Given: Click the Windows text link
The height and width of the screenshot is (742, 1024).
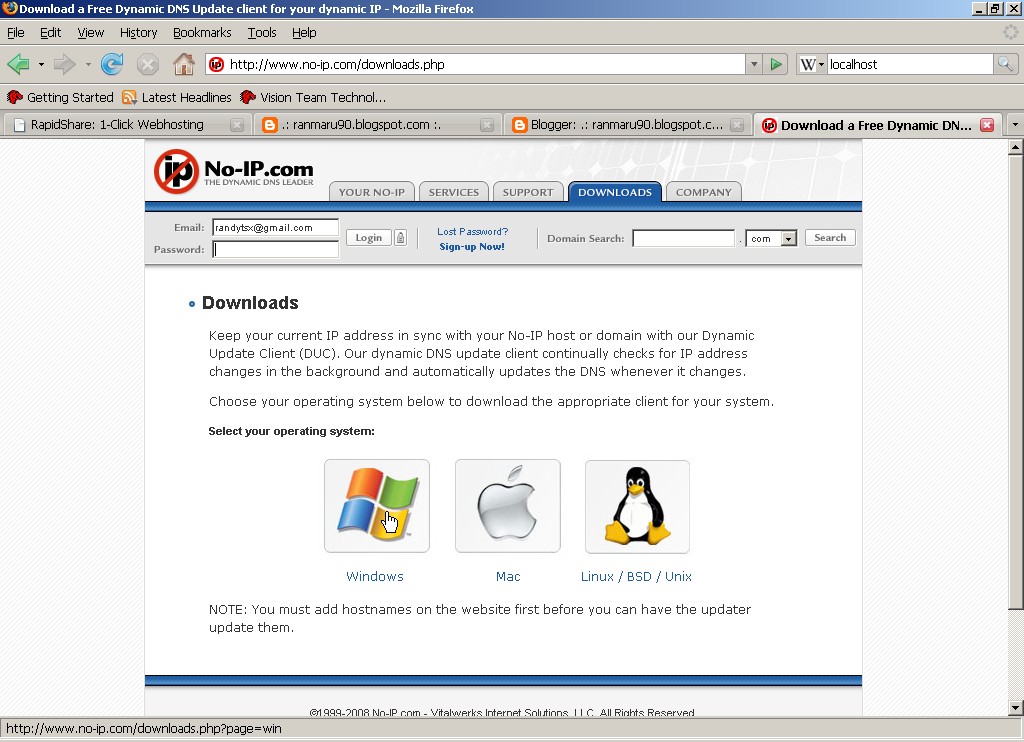Looking at the screenshot, I should click(375, 576).
